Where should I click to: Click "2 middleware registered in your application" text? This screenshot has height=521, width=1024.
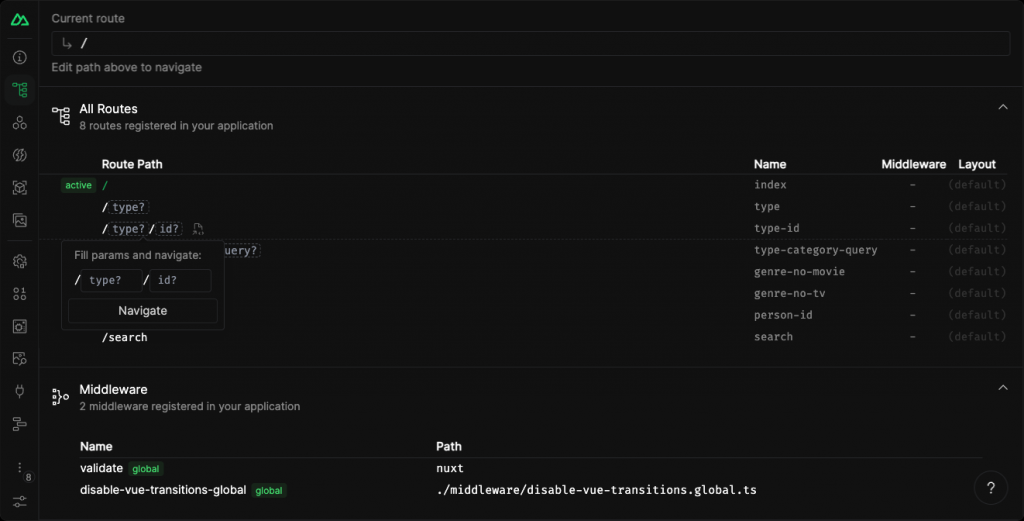[190, 406]
